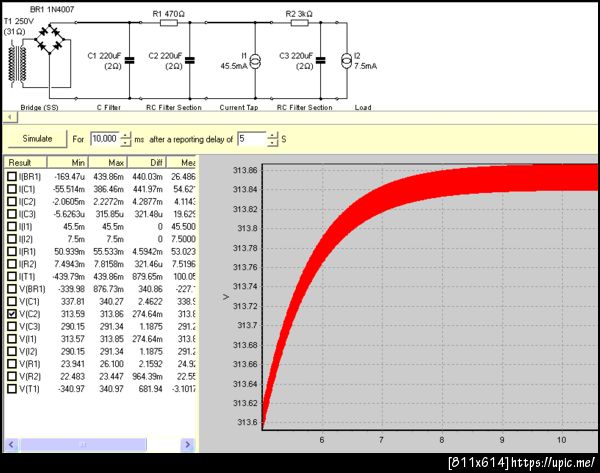The image size is (600, 473).
Task: Click the results table right scroll arrow
Action: click(x=188, y=444)
